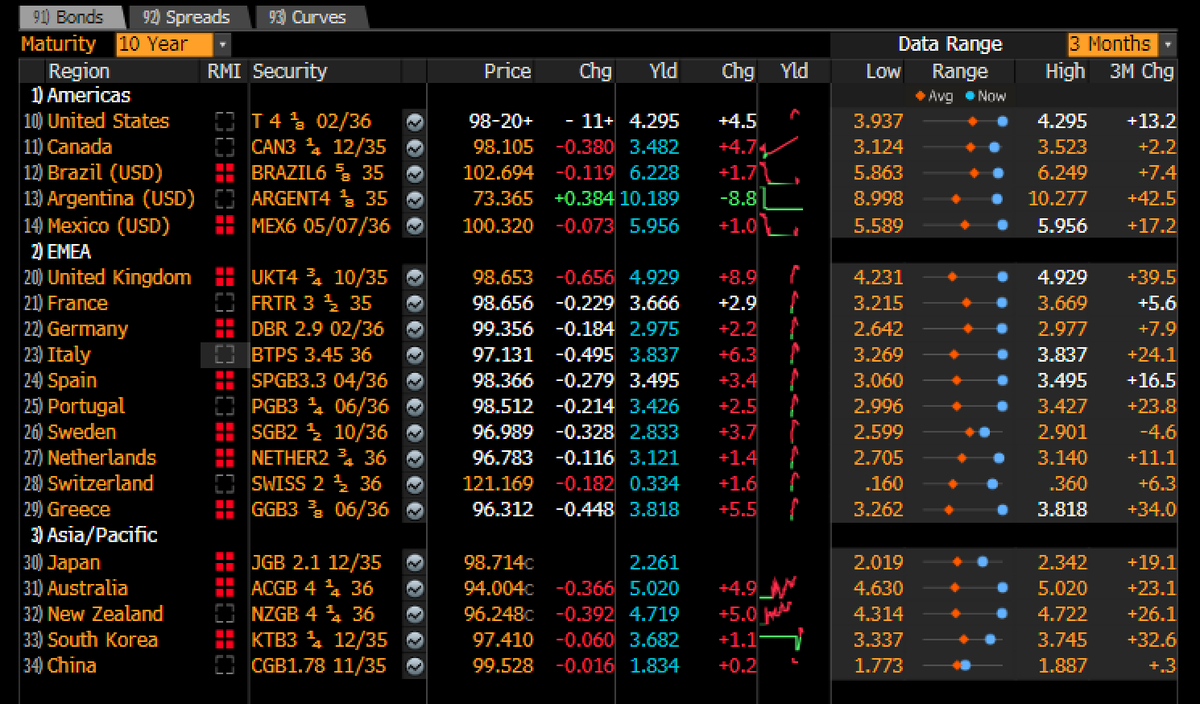Open chart icon for Japan JGB bond
Screen dimensions: 1200x704
(x=414, y=563)
